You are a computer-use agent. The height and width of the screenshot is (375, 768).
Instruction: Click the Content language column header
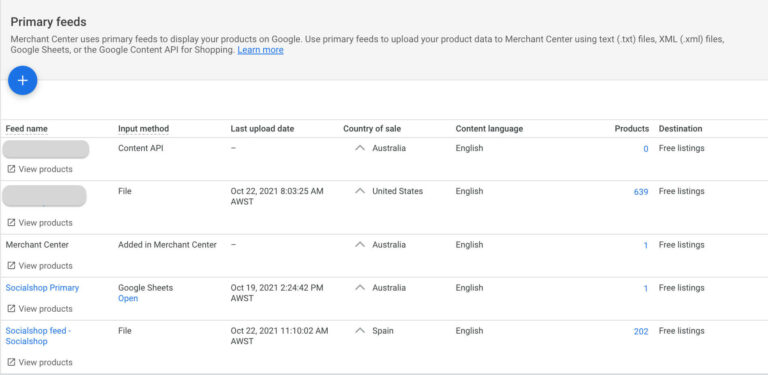(489, 129)
